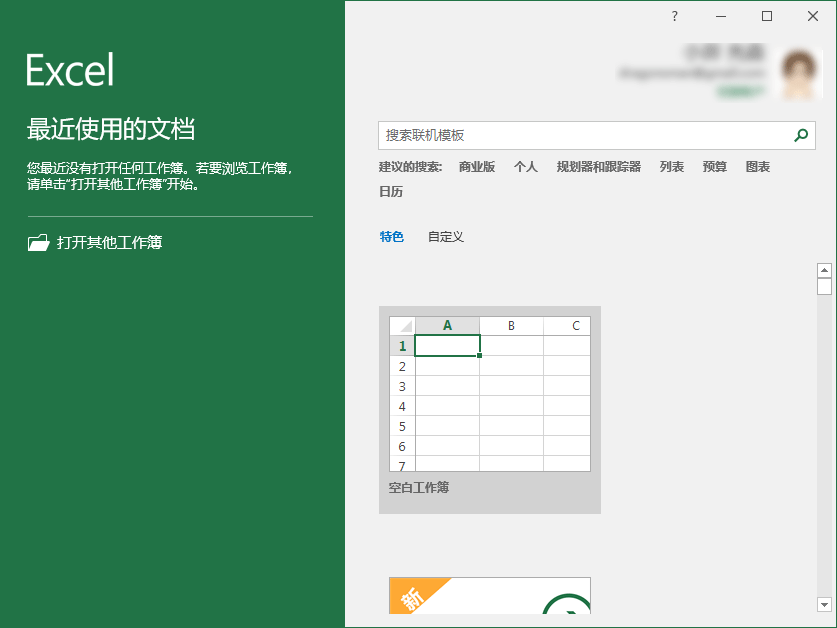Open the 图表 suggested search

coord(758,167)
